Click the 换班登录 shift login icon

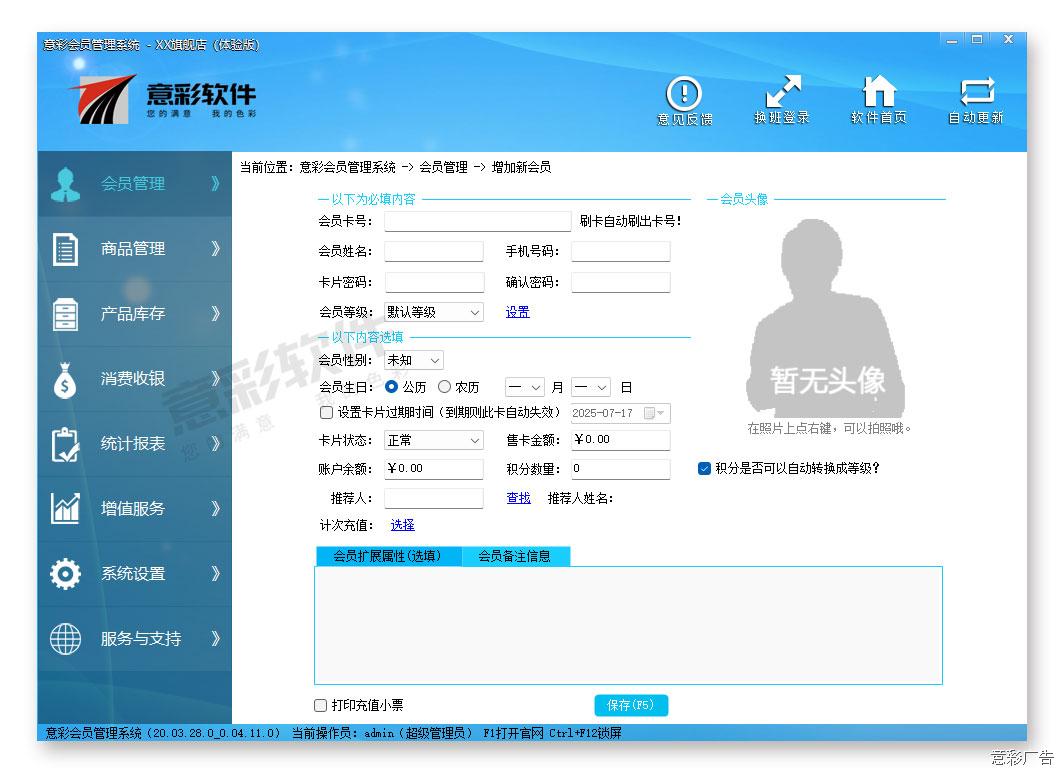click(x=782, y=96)
